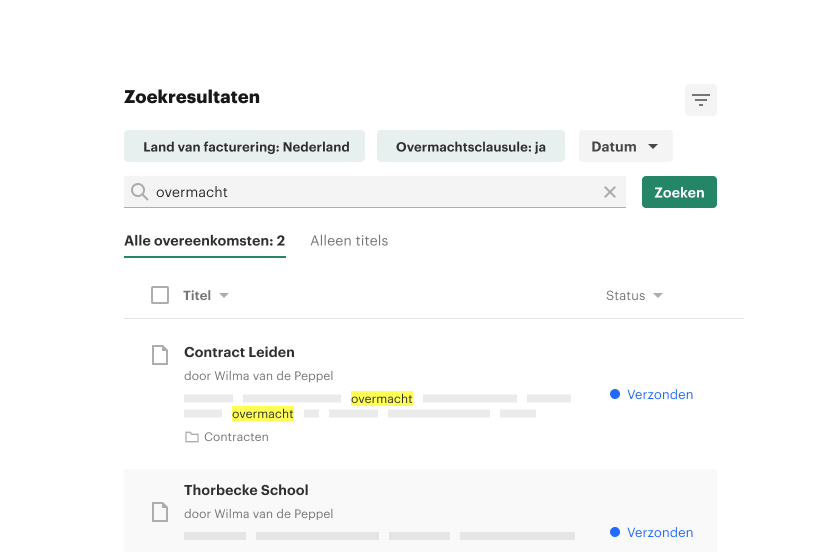The height and width of the screenshot is (552, 840).
Task: Open the filter options icon
Action: [700, 100]
